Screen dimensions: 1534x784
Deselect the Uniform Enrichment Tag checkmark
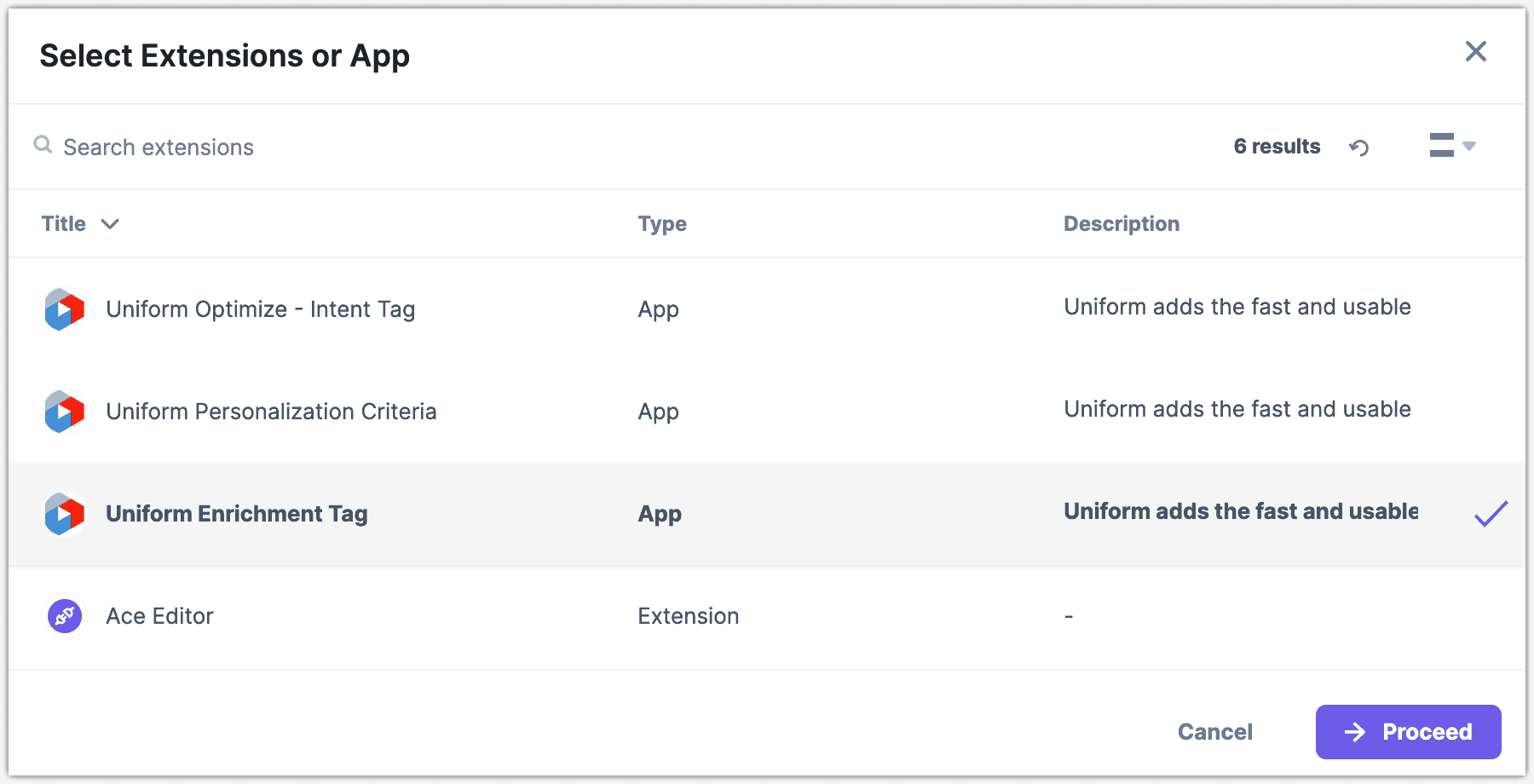click(1491, 512)
